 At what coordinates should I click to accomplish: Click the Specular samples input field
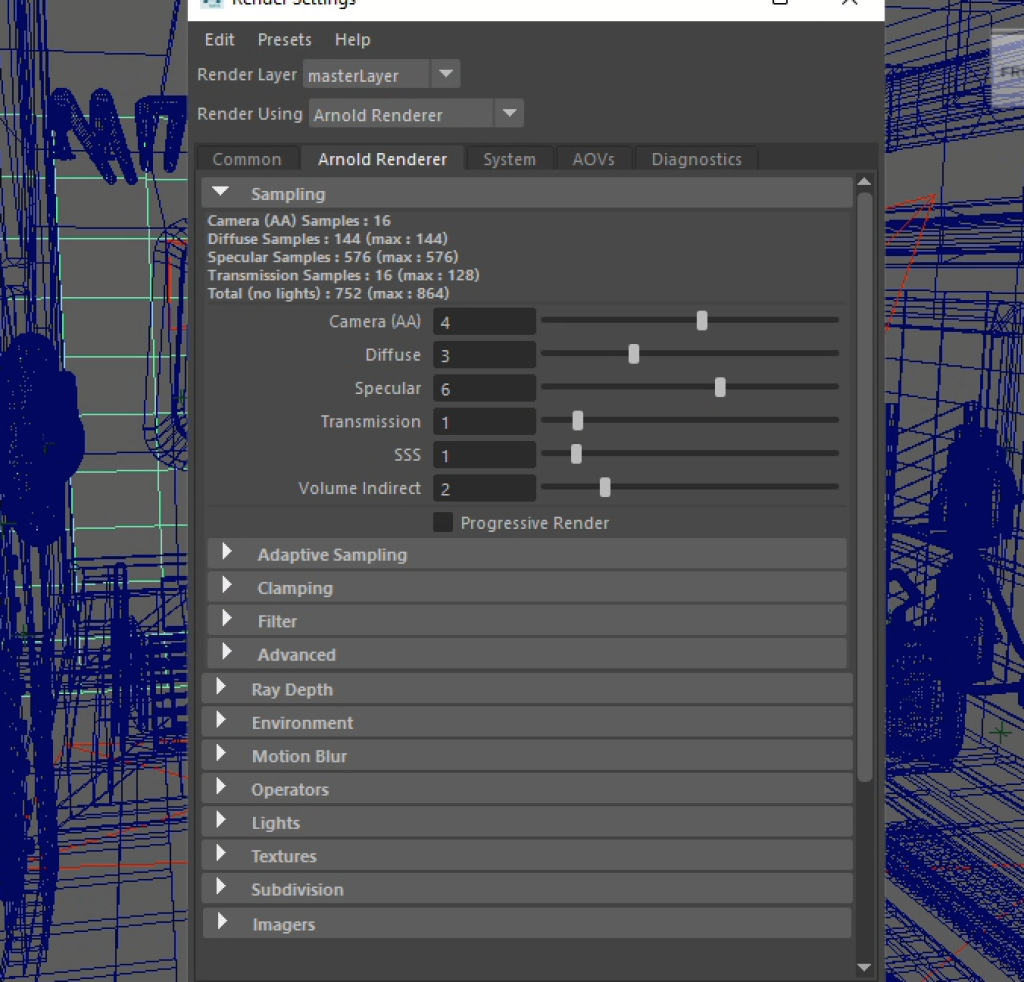coord(485,389)
